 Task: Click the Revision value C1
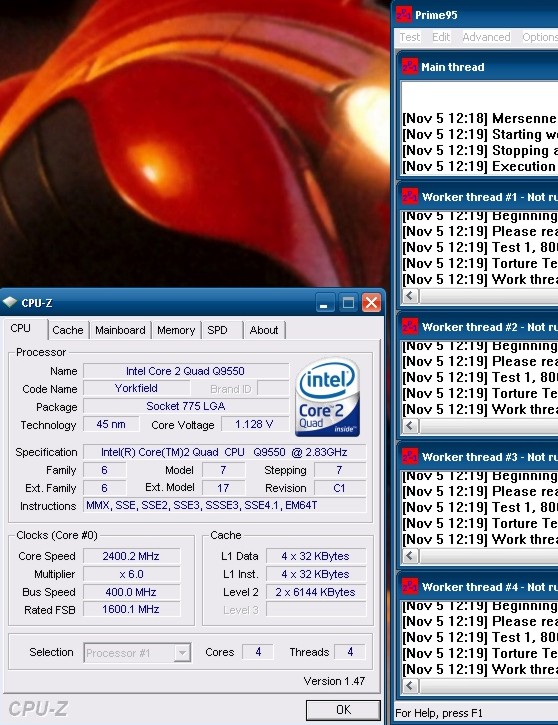coord(340,488)
